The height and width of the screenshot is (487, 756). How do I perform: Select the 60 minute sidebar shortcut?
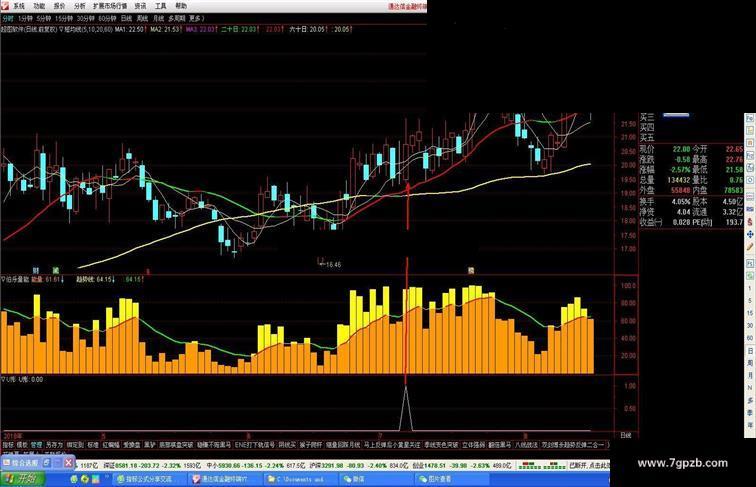[750, 338]
